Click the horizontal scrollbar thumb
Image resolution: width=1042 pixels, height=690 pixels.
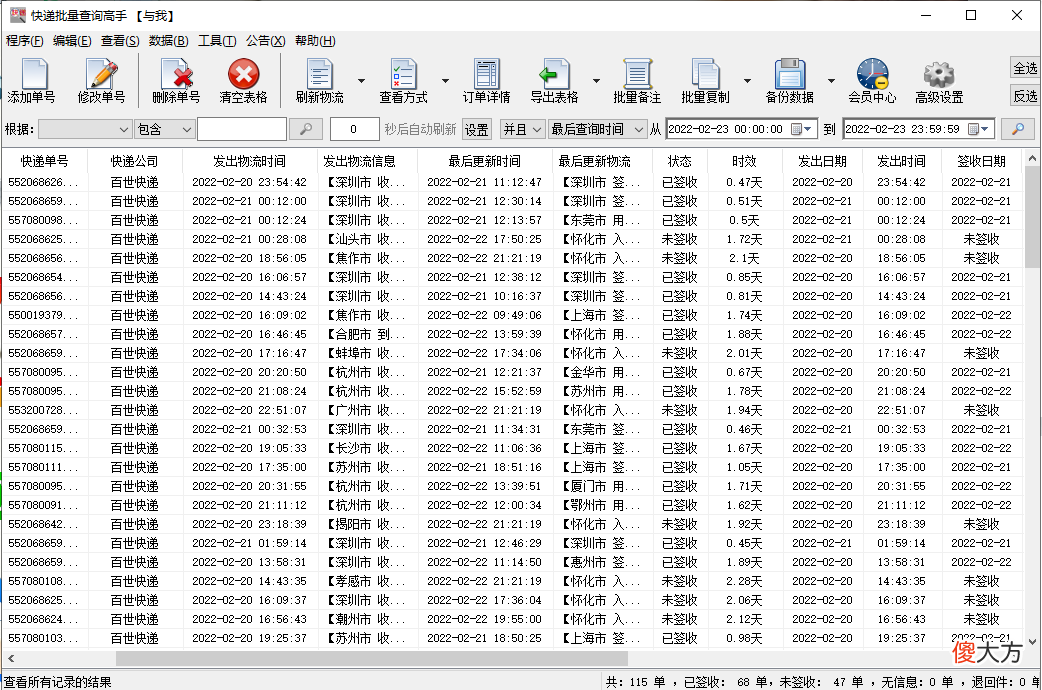[x=371, y=658]
